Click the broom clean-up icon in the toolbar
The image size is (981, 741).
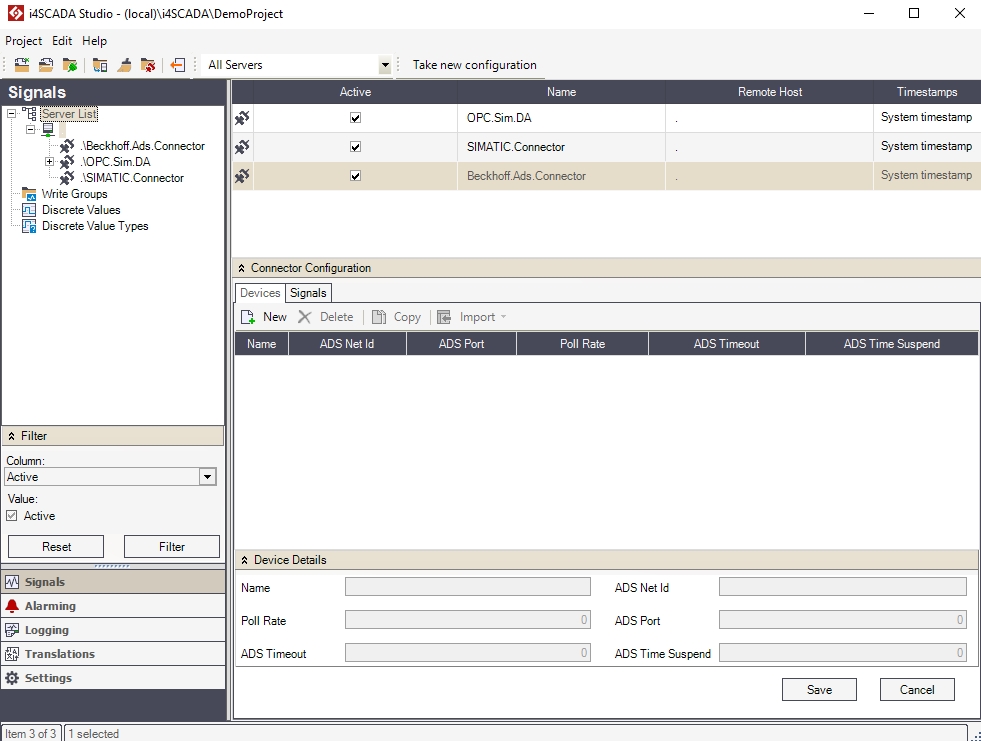tap(124, 65)
